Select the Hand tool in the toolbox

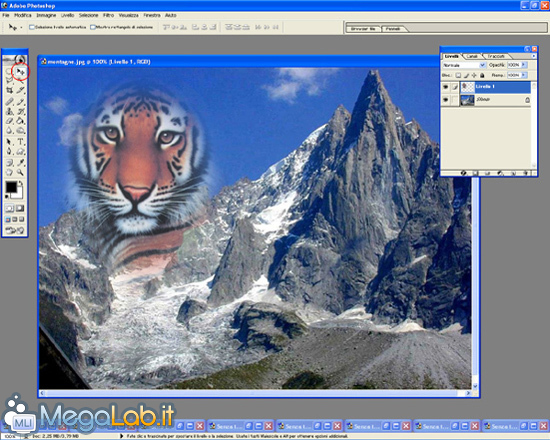tap(9, 172)
